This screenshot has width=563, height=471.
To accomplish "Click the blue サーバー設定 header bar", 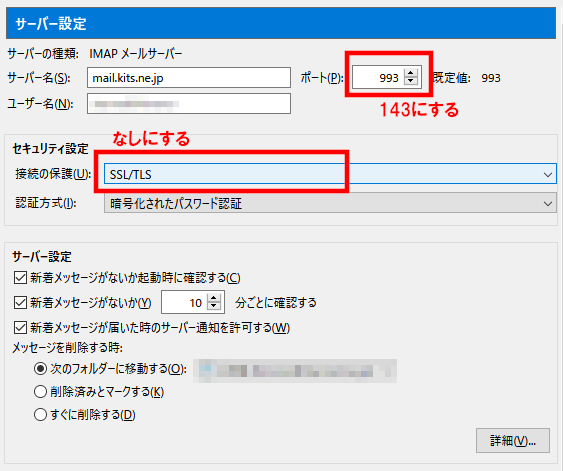I will coord(281,23).
